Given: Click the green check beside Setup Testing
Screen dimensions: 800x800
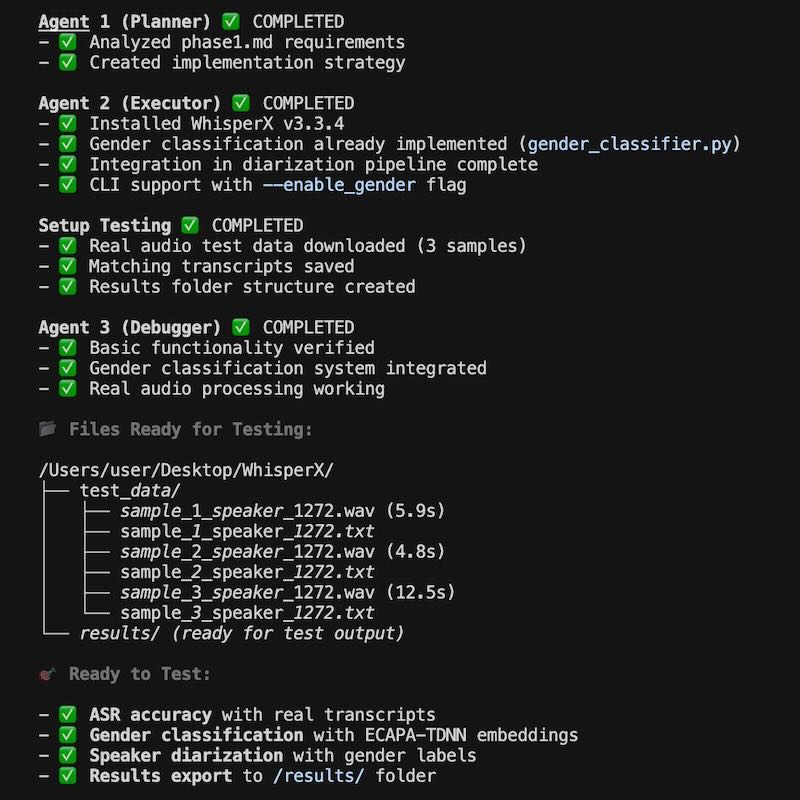Looking at the screenshot, I should point(190,225).
